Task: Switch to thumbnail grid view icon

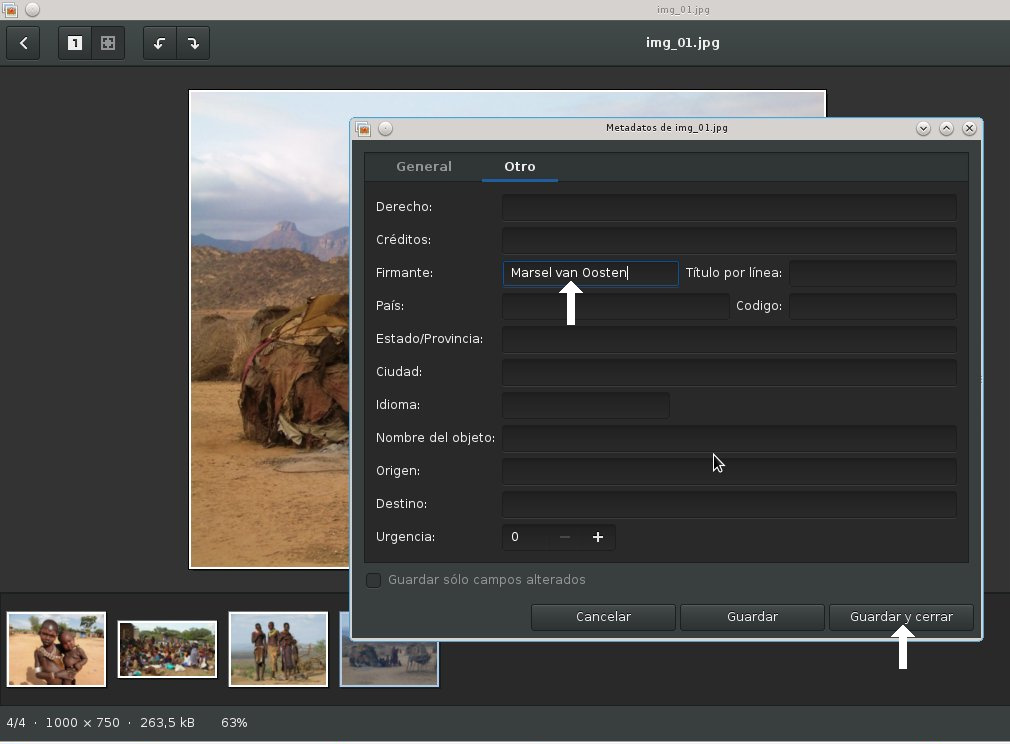Action: [108, 43]
